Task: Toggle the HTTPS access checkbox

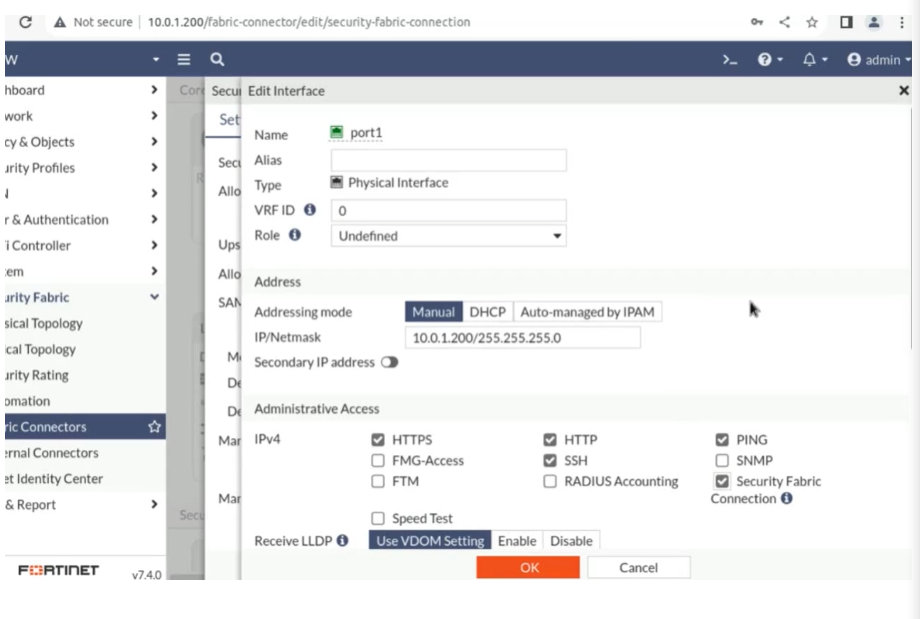Action: pos(378,439)
